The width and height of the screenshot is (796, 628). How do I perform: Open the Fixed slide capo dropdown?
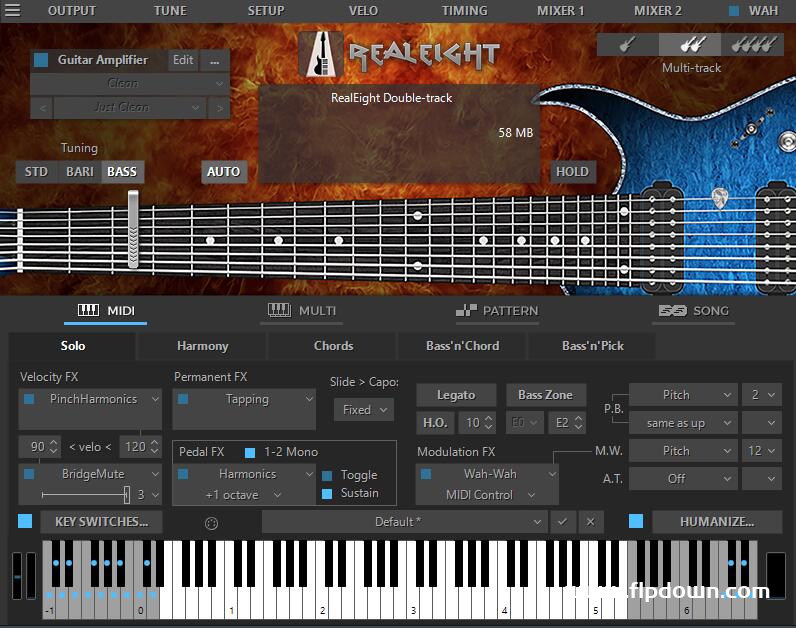pos(363,410)
